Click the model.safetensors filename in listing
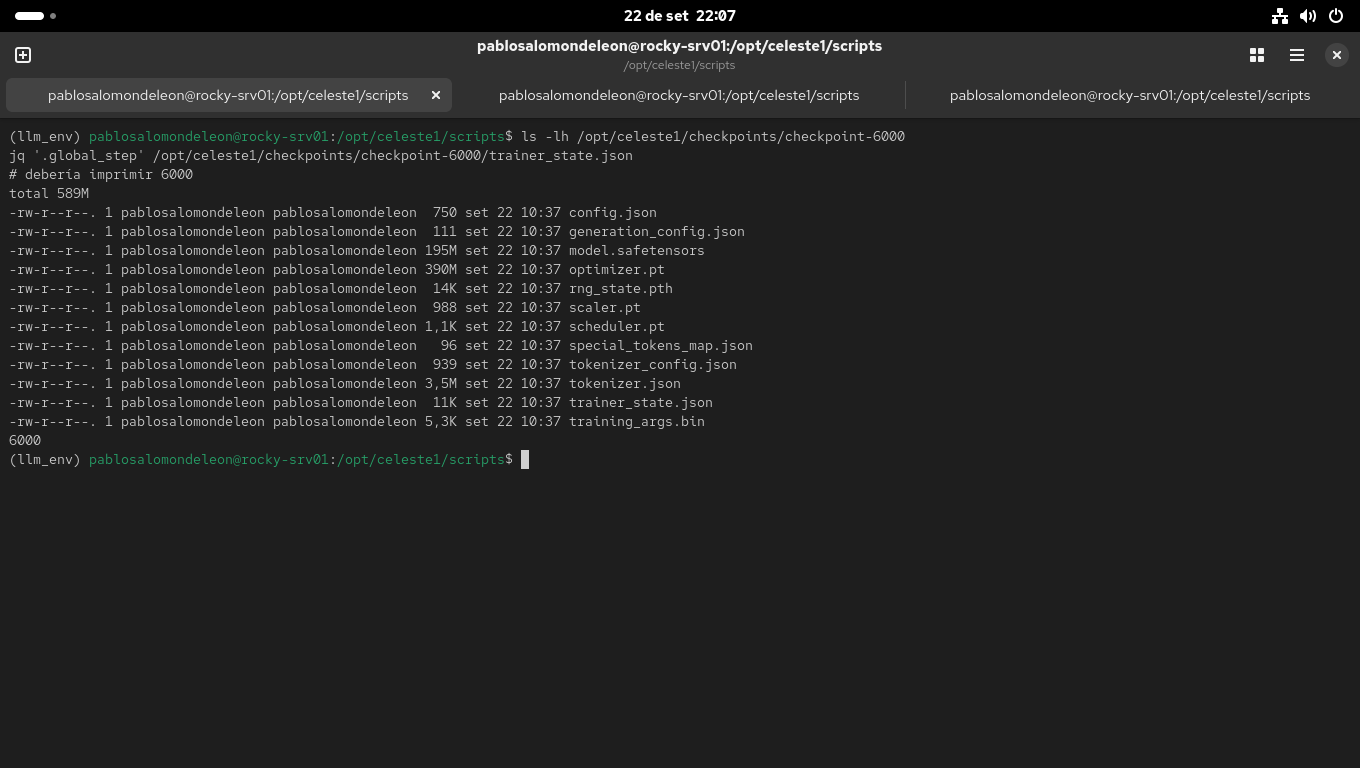Screen dimensions: 1360x768 coord(636,250)
